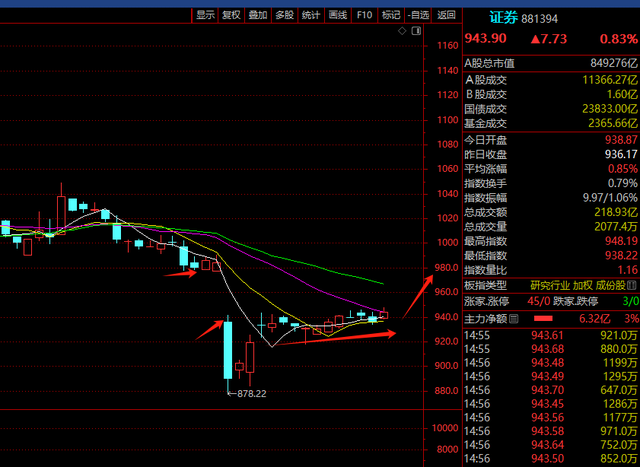Select the tick row priced 943.70
The width and height of the screenshot is (640, 467).
pyautogui.click(x=551, y=390)
